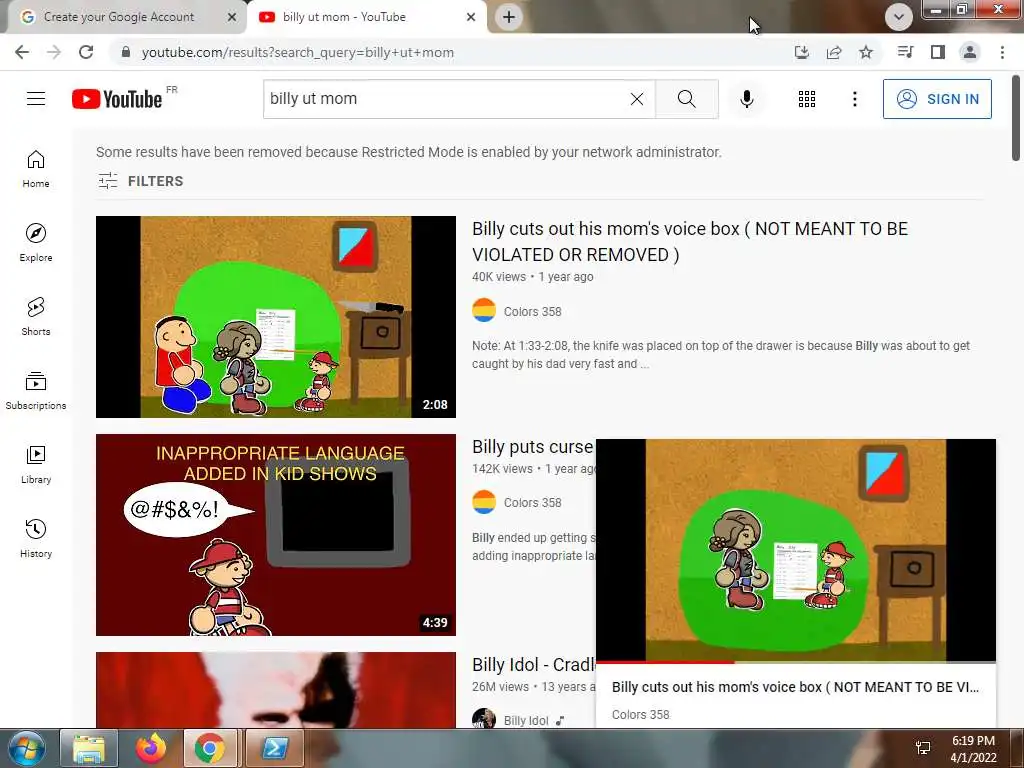Viewport: 1024px width, 768px height.
Task: Open the title Billy cuts out his mom's voice box
Action: tap(690, 242)
